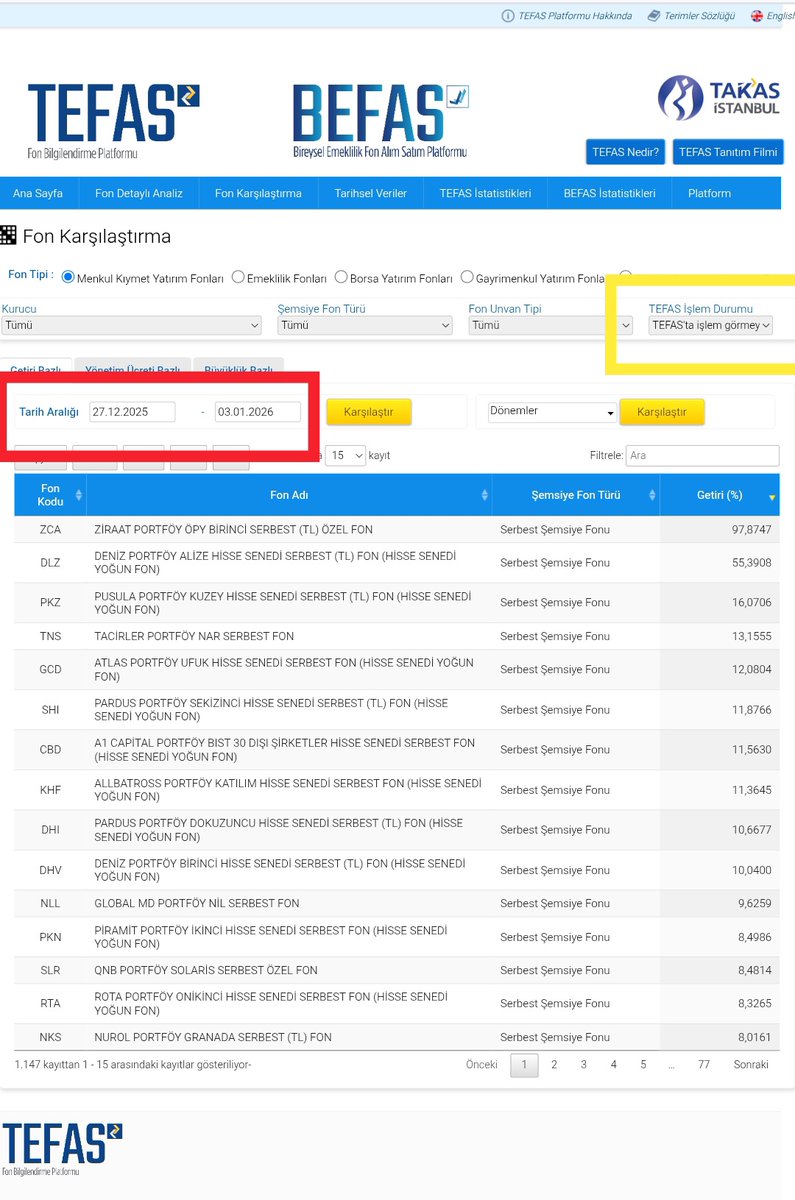Click the end date field 03.01.2026
The height and width of the screenshot is (1200, 795).
[x=258, y=412]
